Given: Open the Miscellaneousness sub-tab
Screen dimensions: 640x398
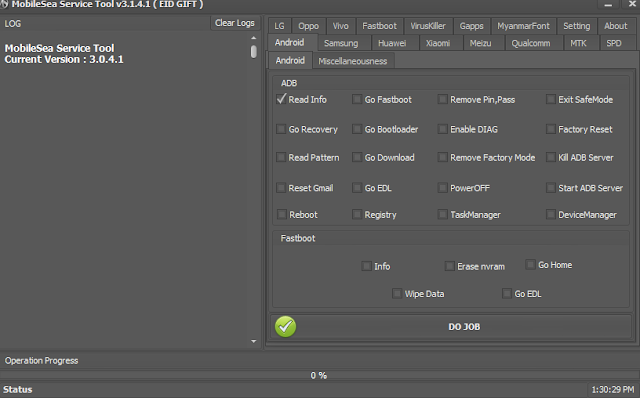Looking at the screenshot, I should (x=353, y=61).
